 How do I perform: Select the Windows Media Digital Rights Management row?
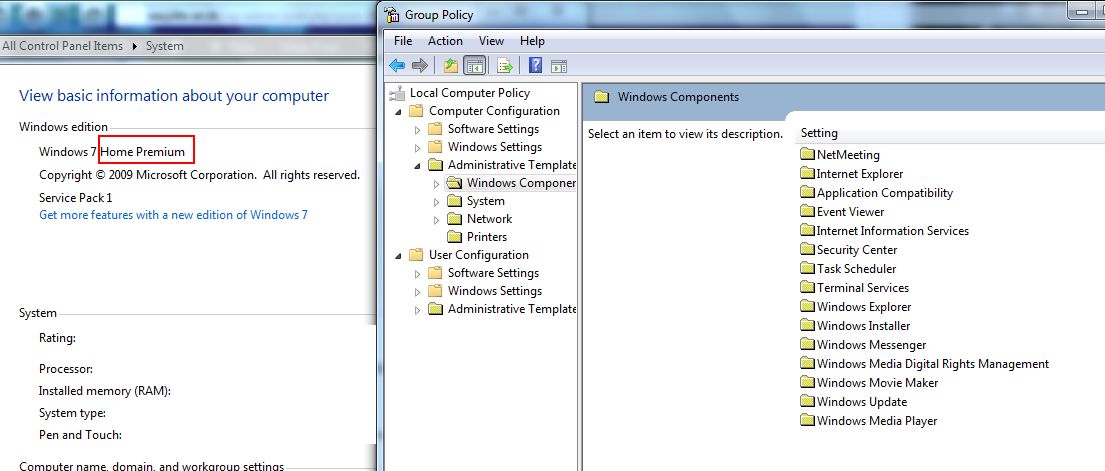coord(925,364)
